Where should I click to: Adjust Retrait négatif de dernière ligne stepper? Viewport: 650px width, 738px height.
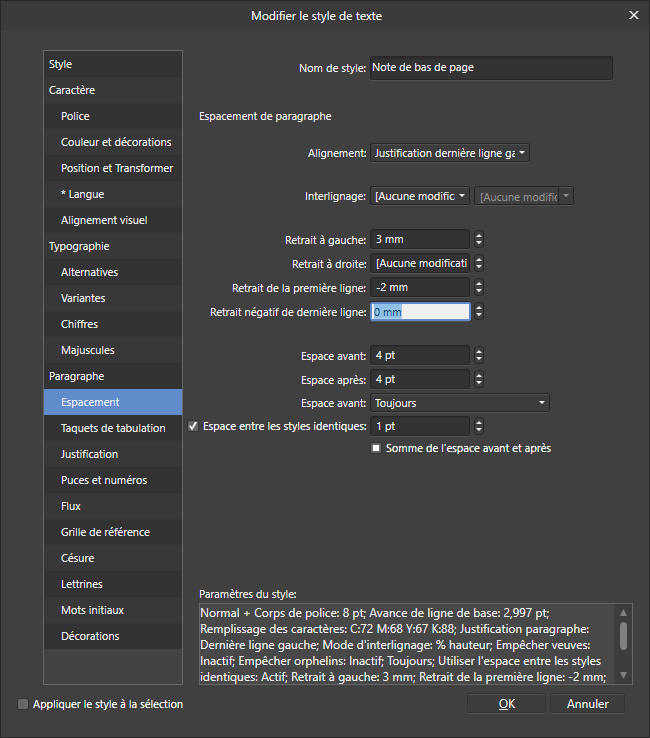pyautogui.click(x=479, y=311)
